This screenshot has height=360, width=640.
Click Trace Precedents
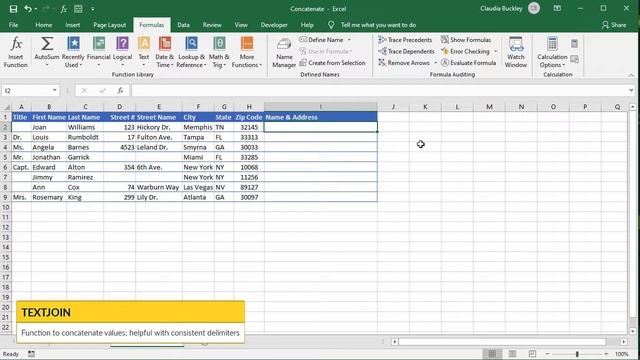[405, 40]
